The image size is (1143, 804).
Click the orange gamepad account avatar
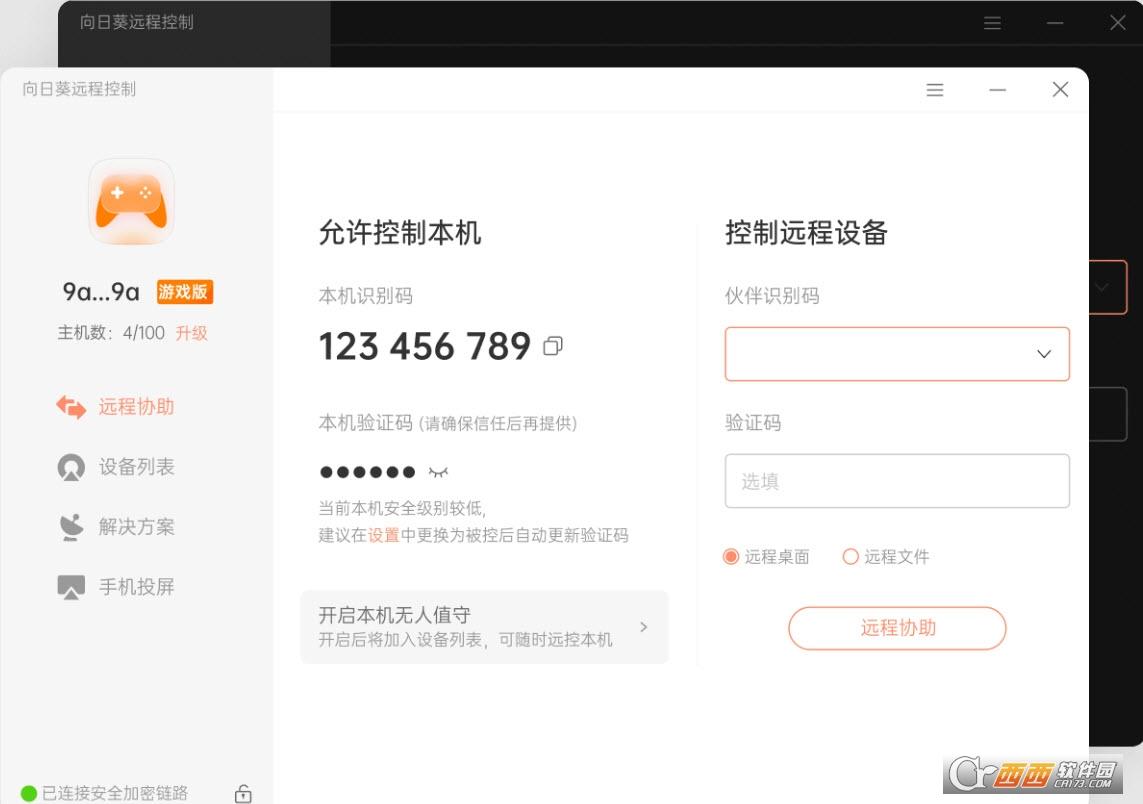click(131, 202)
